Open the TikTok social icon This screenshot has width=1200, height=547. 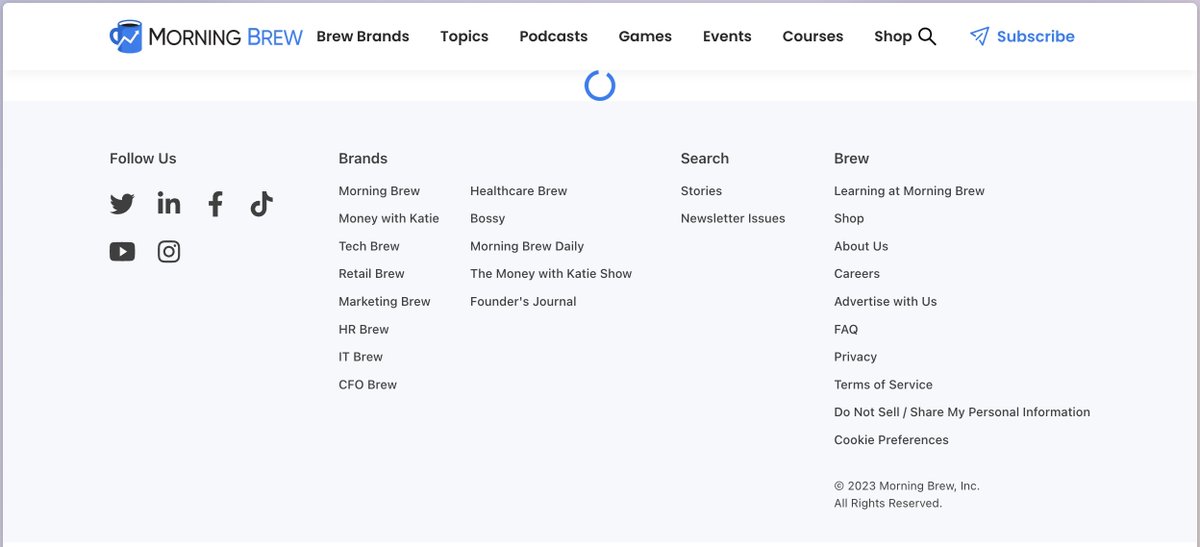262,204
